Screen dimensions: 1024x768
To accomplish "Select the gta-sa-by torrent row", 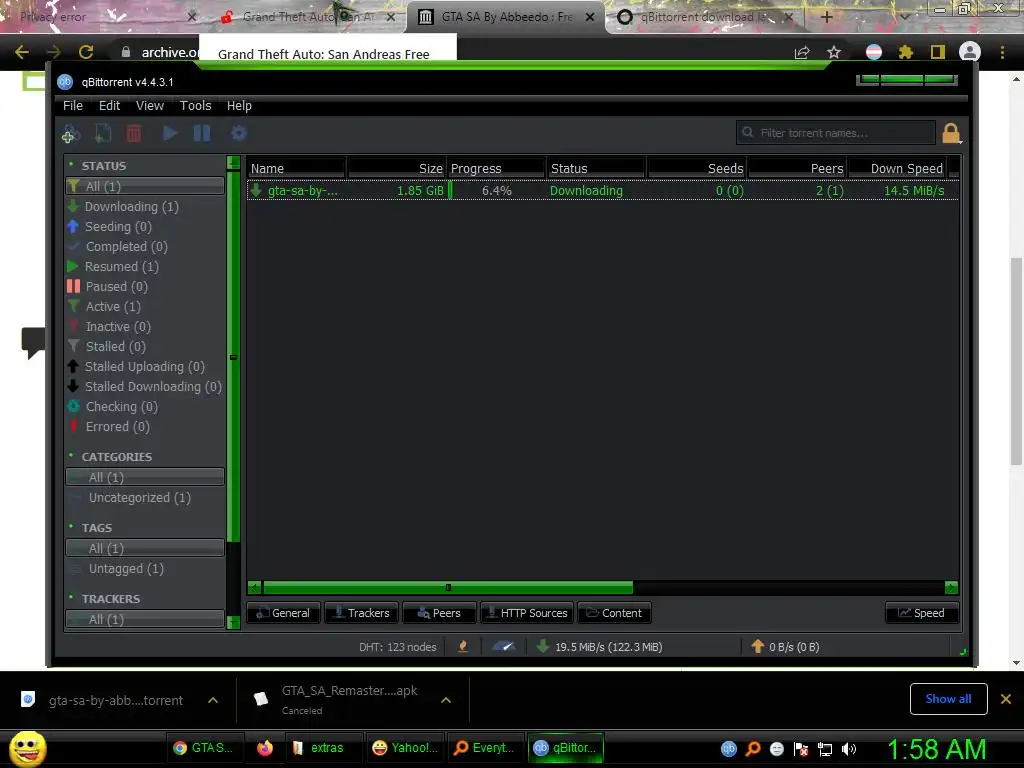I will 602,191.
